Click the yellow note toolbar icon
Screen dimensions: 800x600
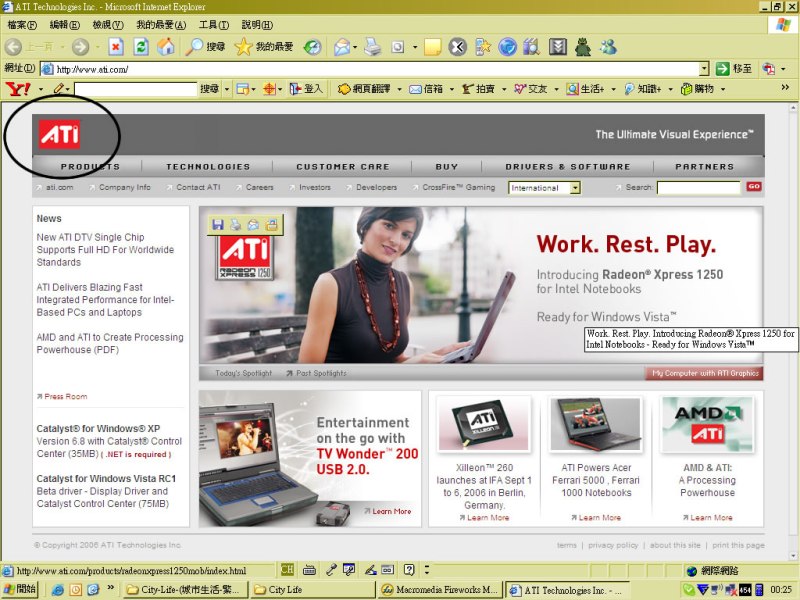tap(433, 47)
